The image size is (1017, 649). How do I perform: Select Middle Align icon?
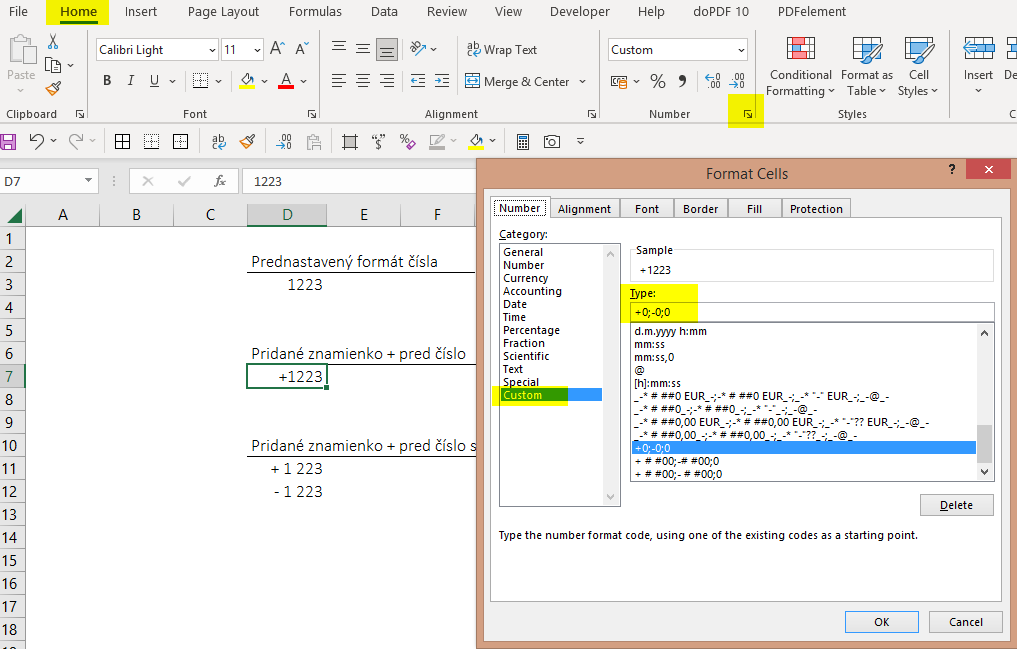click(x=363, y=49)
